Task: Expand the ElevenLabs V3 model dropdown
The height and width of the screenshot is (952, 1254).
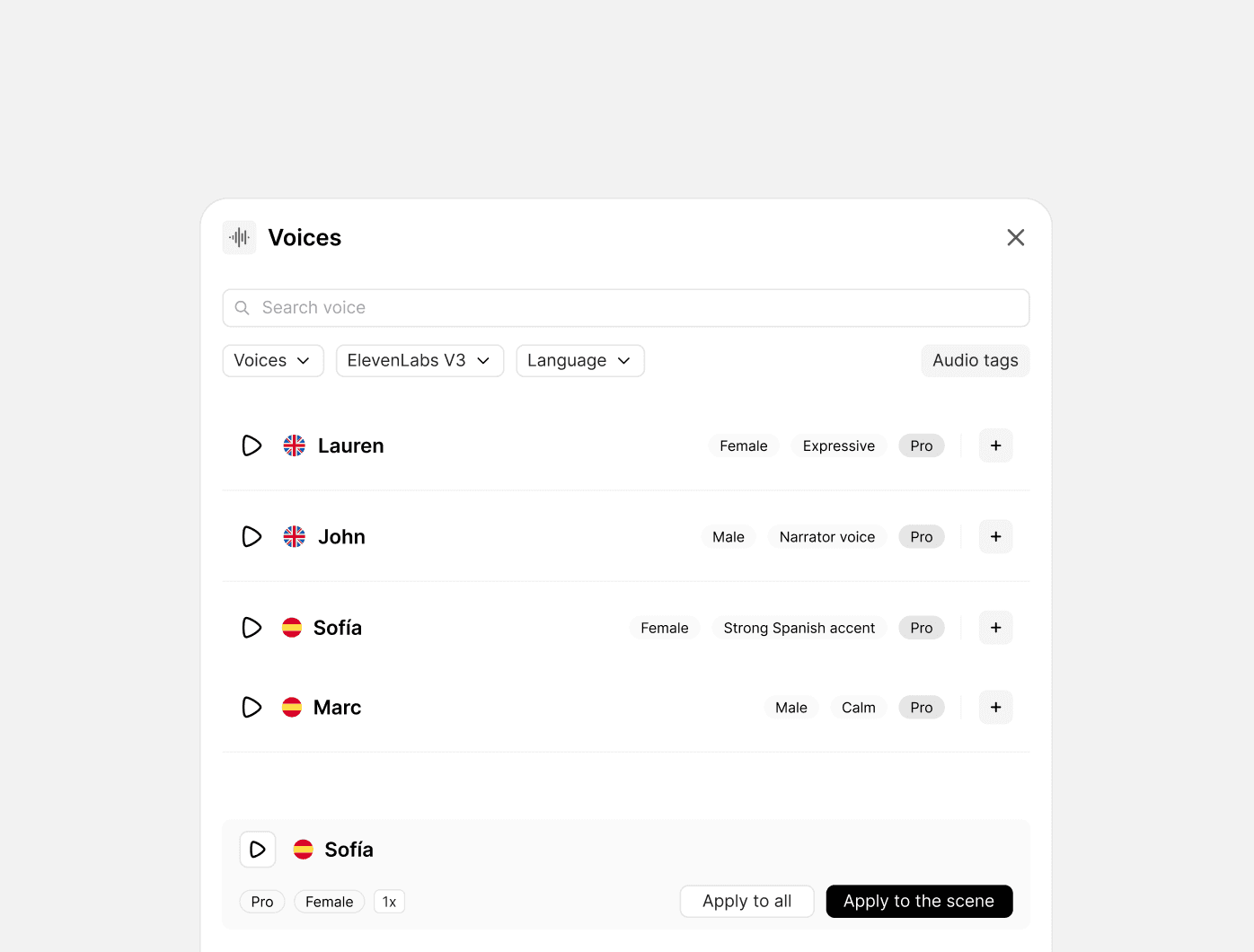Action: click(x=419, y=360)
